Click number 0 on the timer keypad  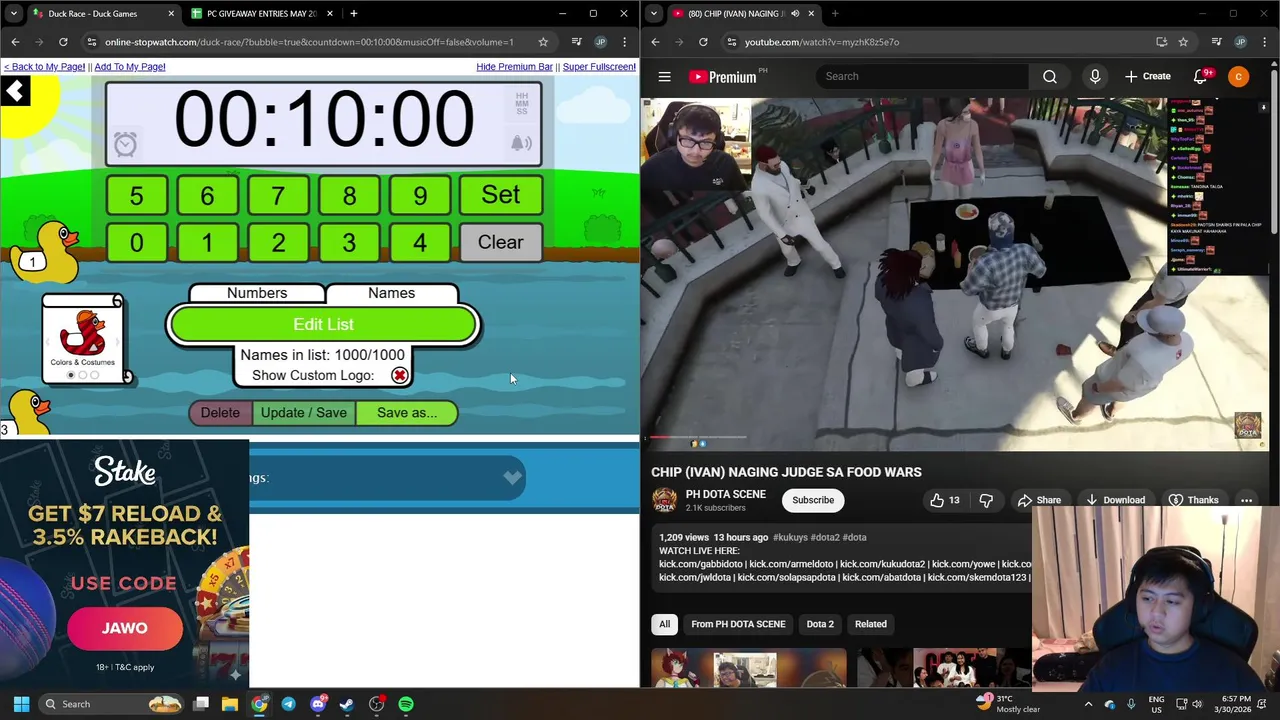point(136,243)
